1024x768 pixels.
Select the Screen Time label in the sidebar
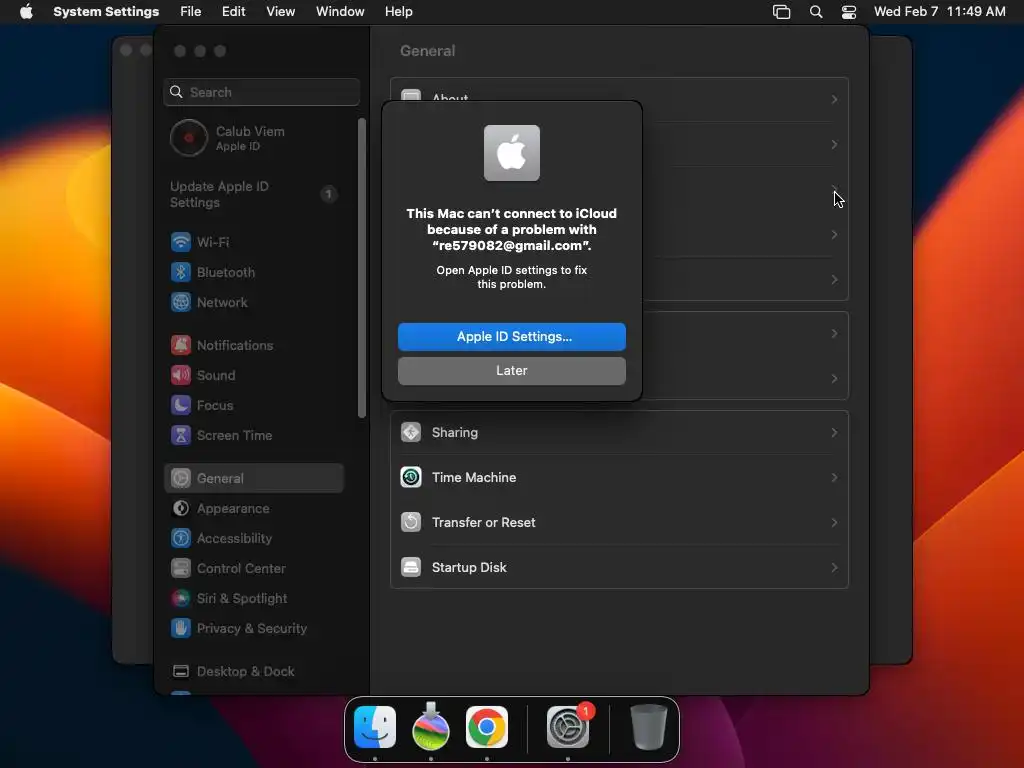click(234, 436)
